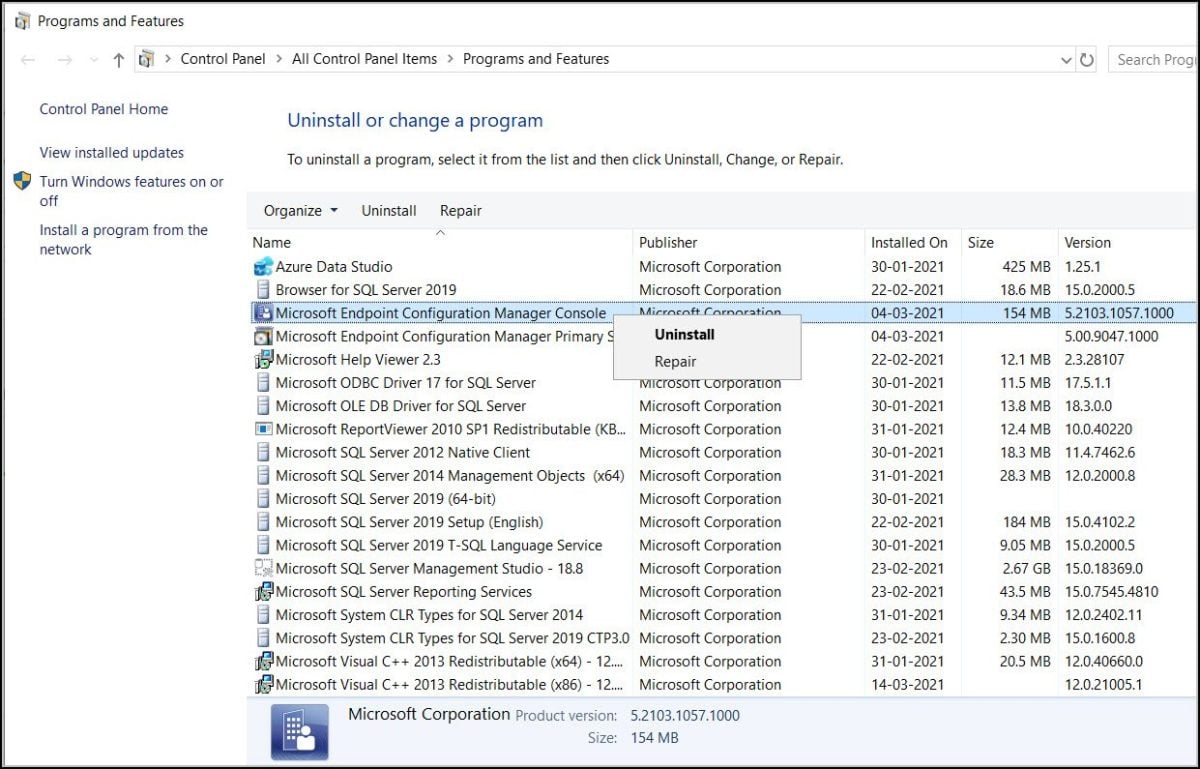Click the SQL Server Reporting Services icon
The height and width of the screenshot is (769, 1200).
(x=263, y=592)
